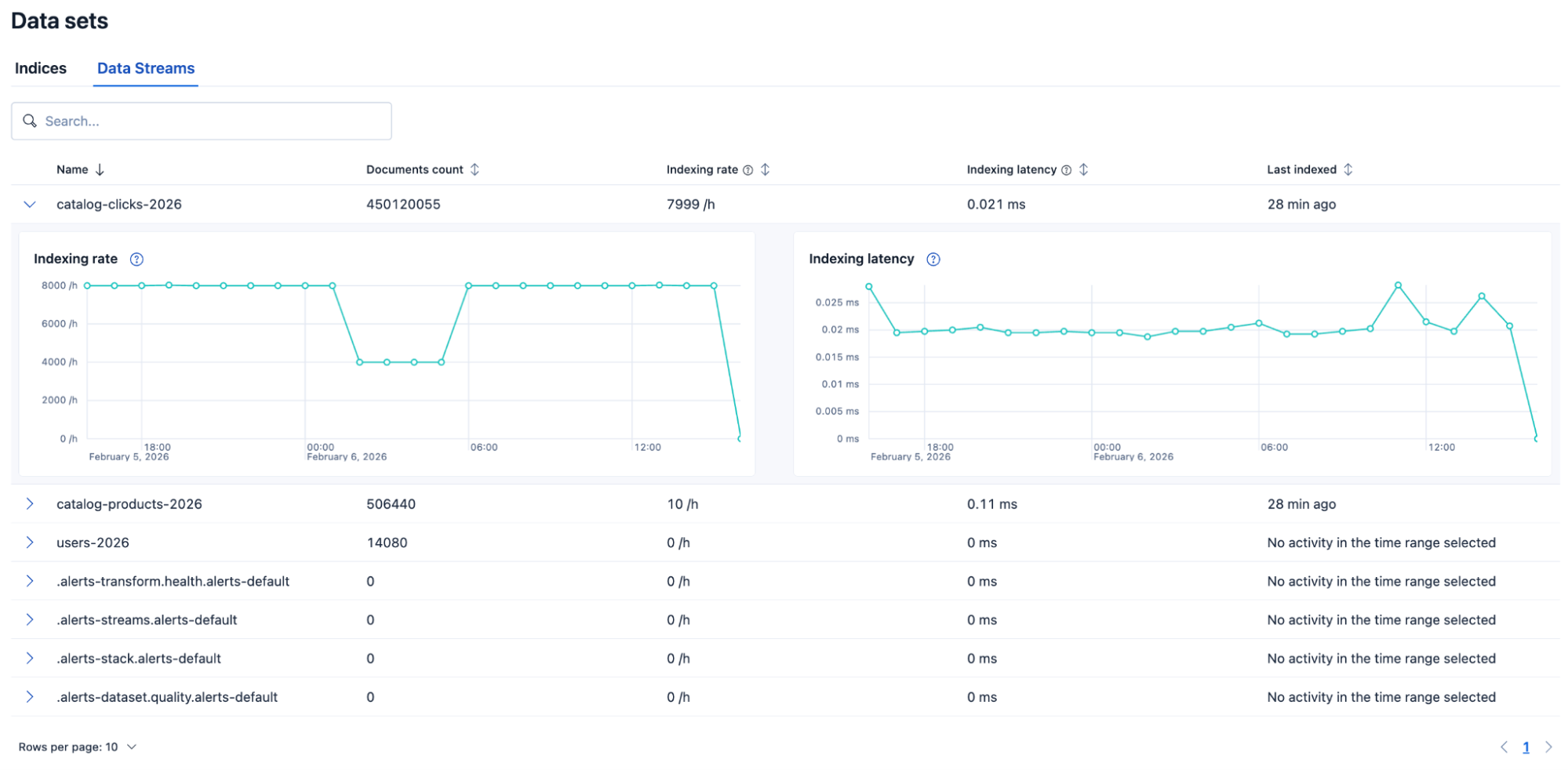The image size is (1568, 770).
Task: Expand the users-2026 row
Action: (30, 543)
